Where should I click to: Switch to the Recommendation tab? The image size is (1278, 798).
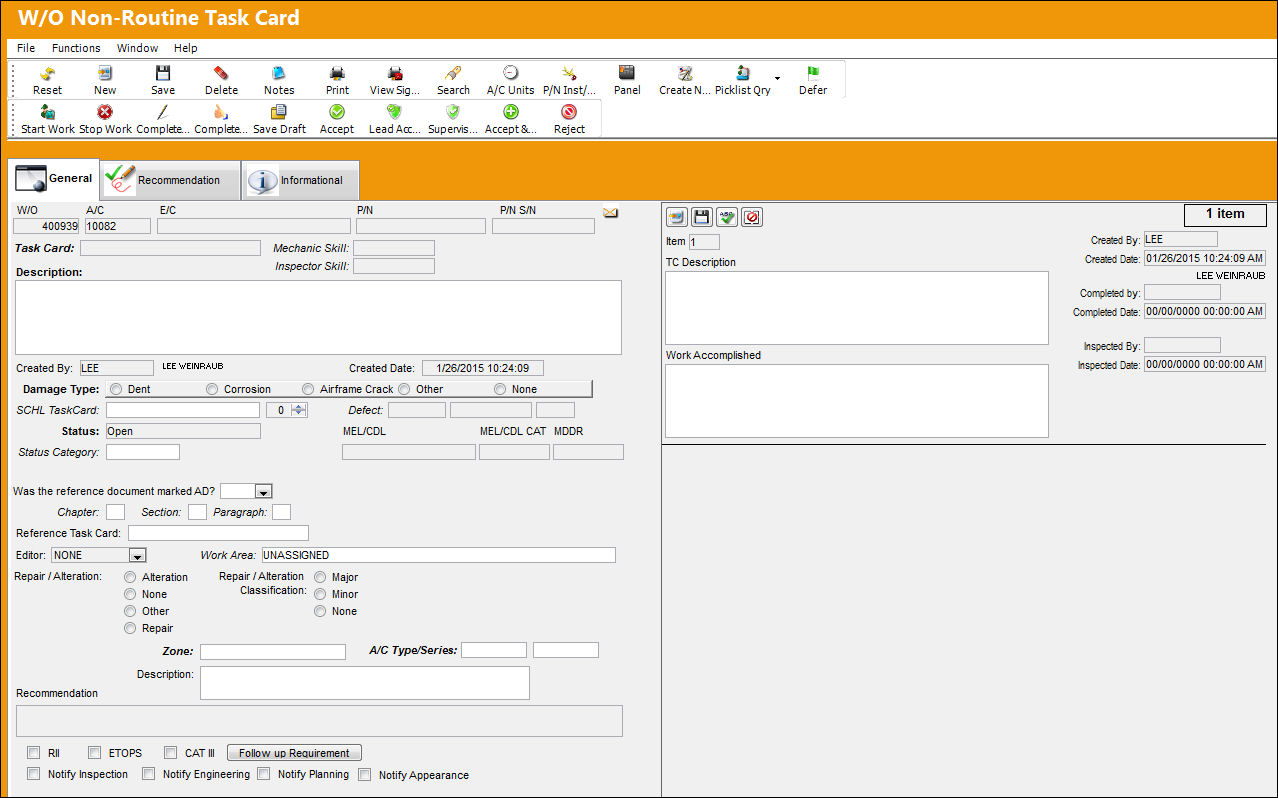coord(171,180)
